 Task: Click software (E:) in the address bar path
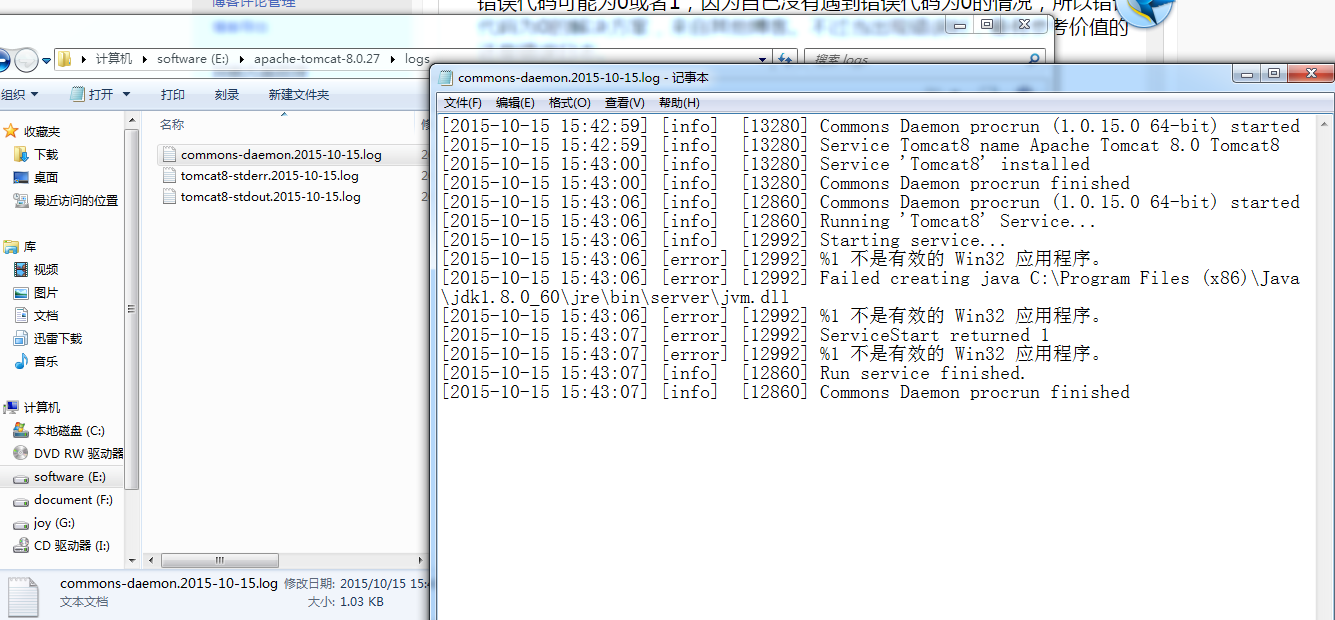193,59
